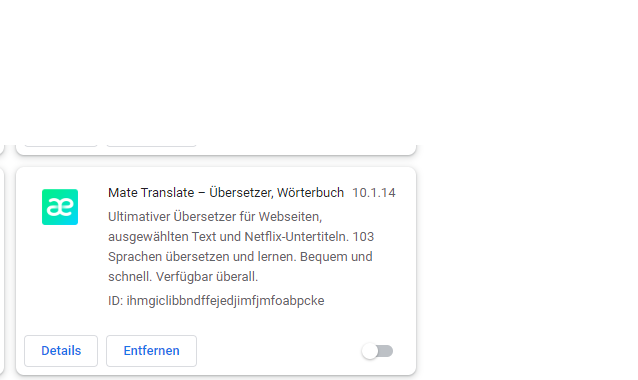Select the version number 10.1.14
The height and width of the screenshot is (380, 638).
(x=374, y=192)
